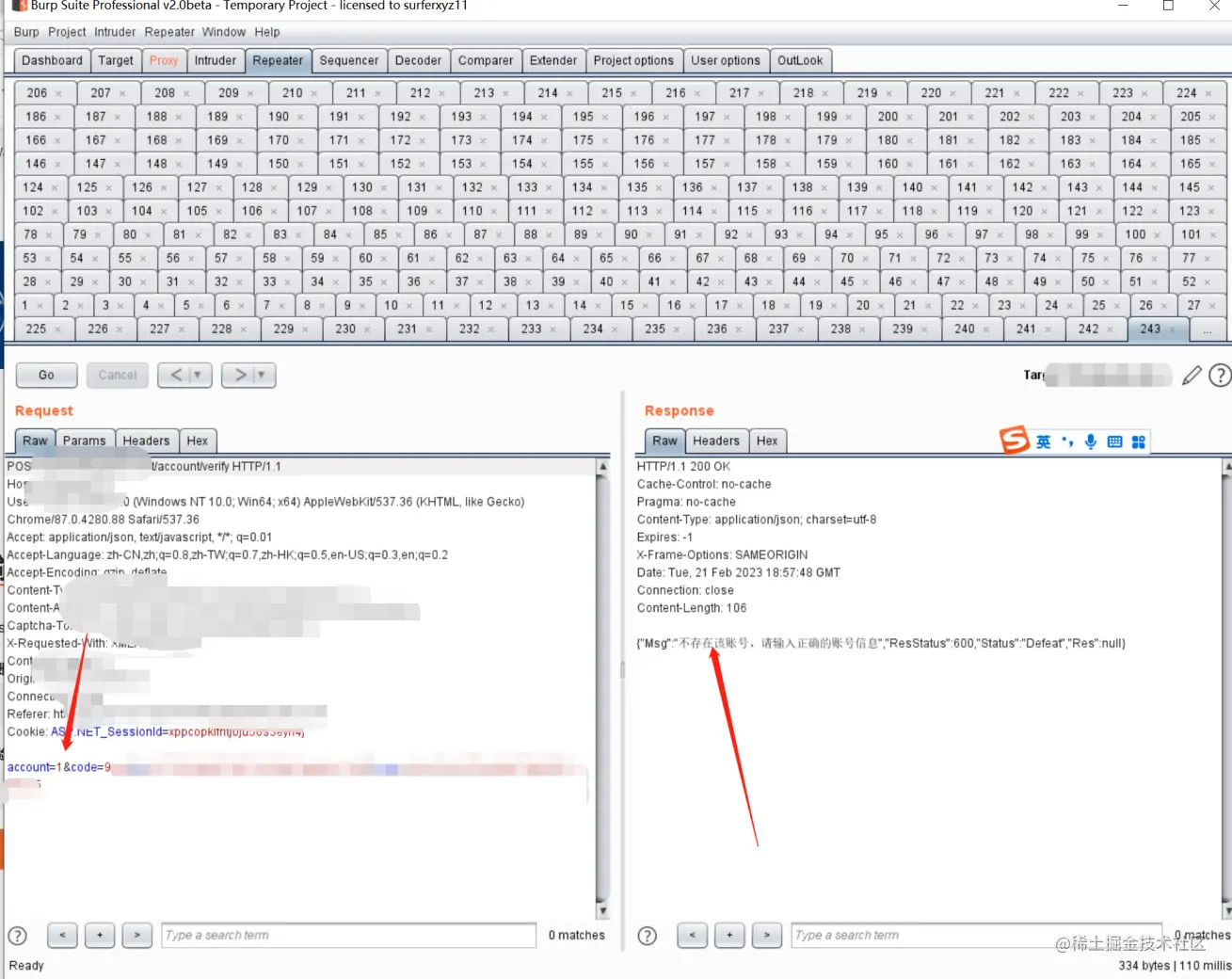Close repeater tab 1
This screenshot has width=1232, height=979.
click(40, 306)
